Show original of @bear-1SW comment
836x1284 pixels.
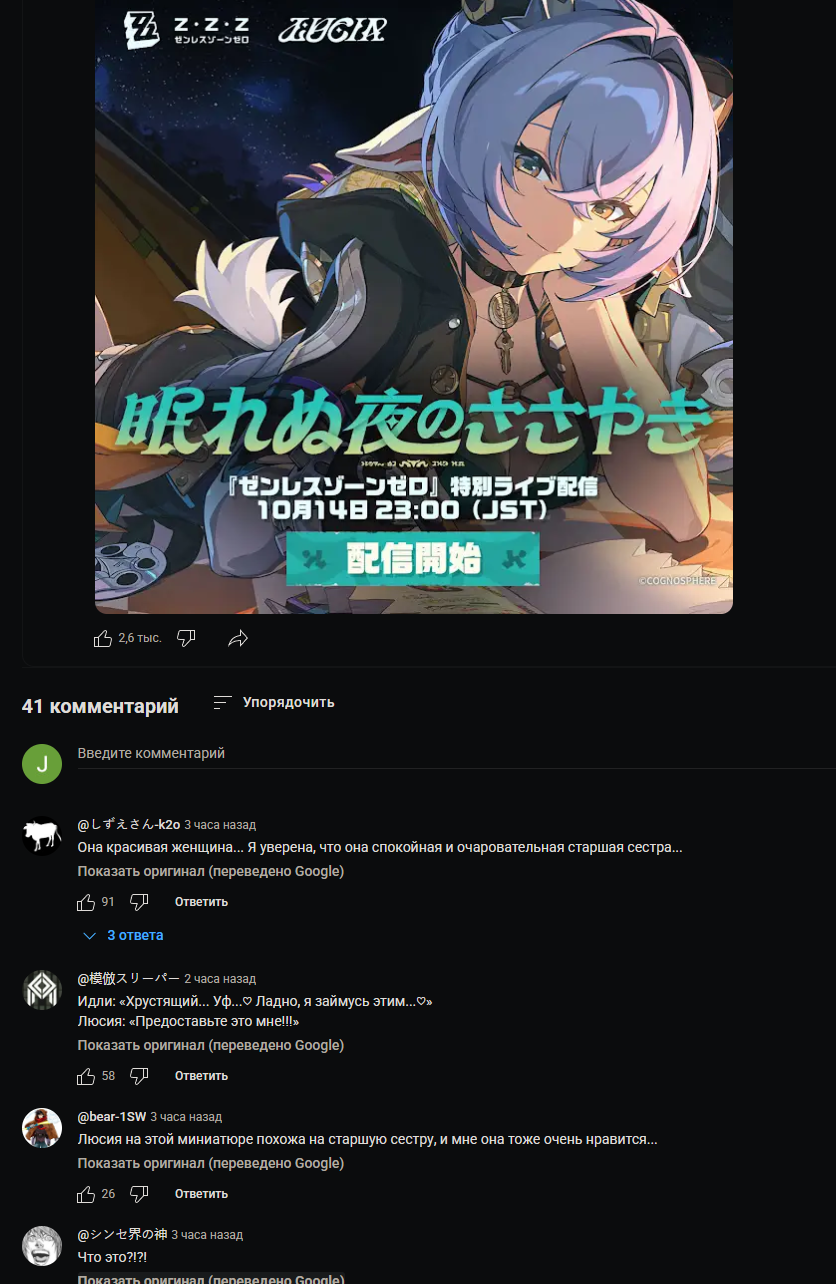(x=211, y=1164)
